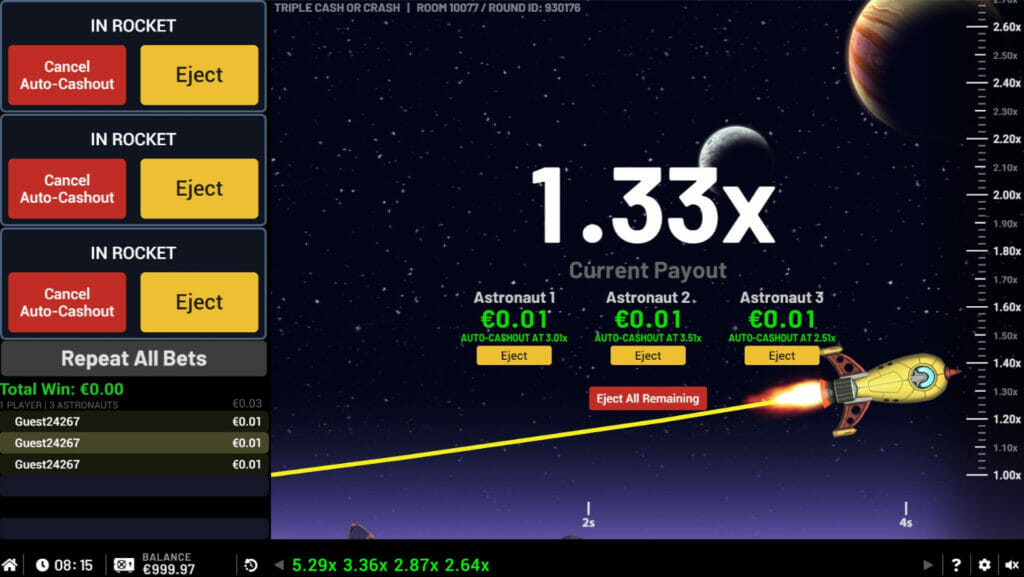Select the first Guest24267 bet row
Viewport: 1024px width, 577px height.
point(134,422)
